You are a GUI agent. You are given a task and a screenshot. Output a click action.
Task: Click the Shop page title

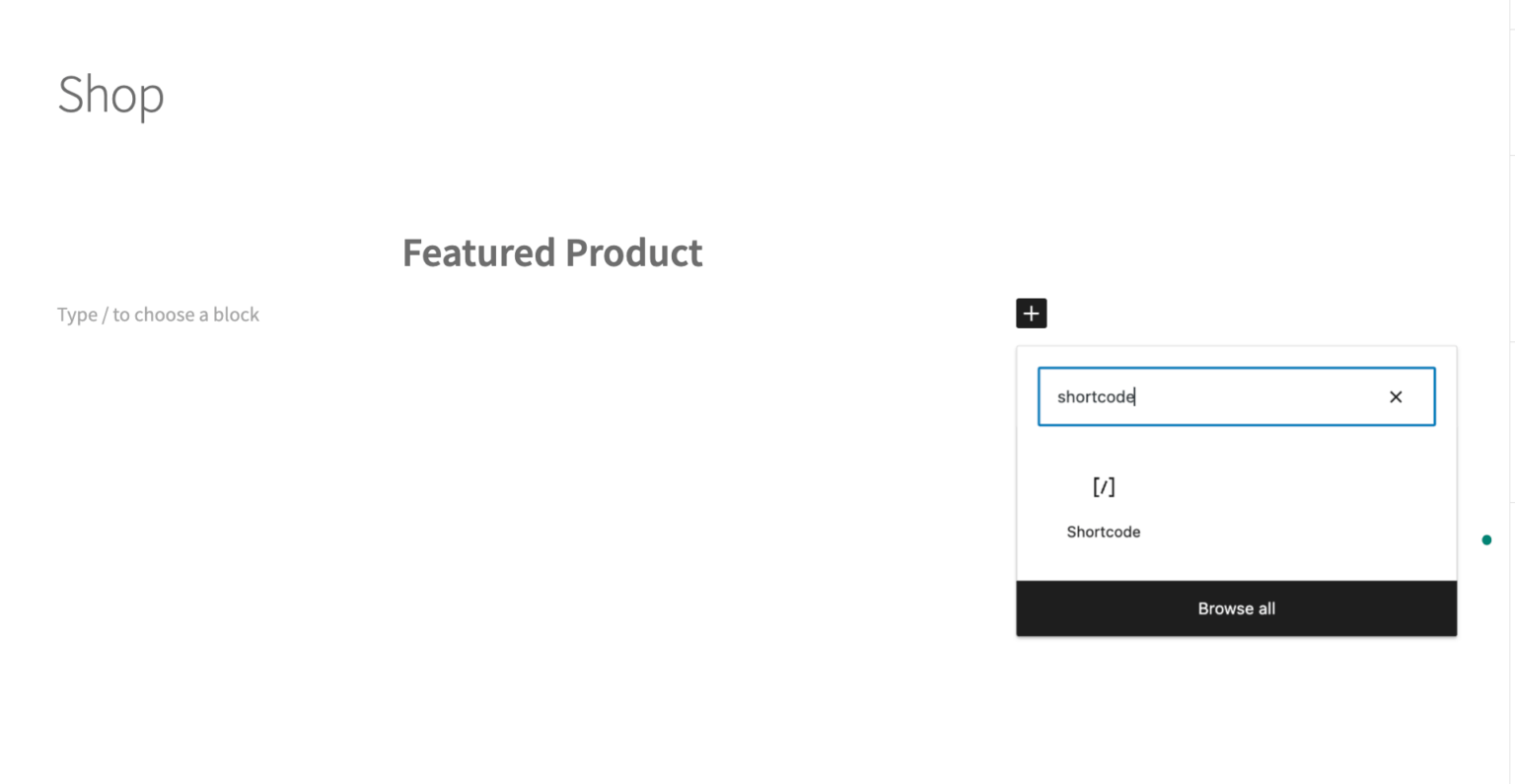[x=110, y=95]
